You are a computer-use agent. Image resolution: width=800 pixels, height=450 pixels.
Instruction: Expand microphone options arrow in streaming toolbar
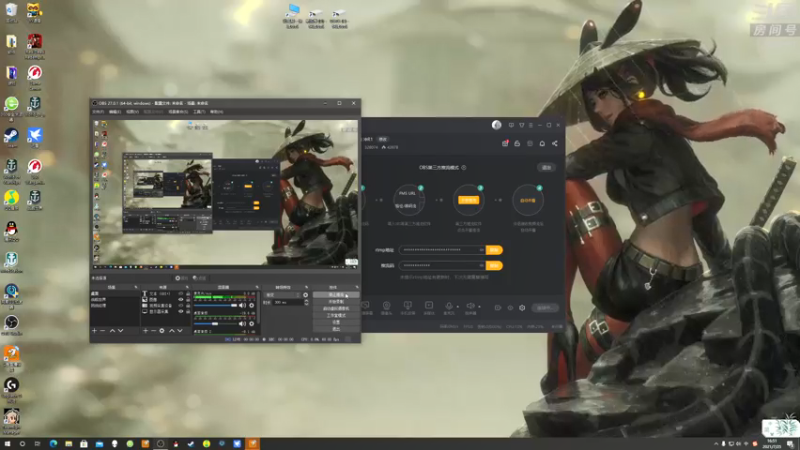[x=458, y=307]
